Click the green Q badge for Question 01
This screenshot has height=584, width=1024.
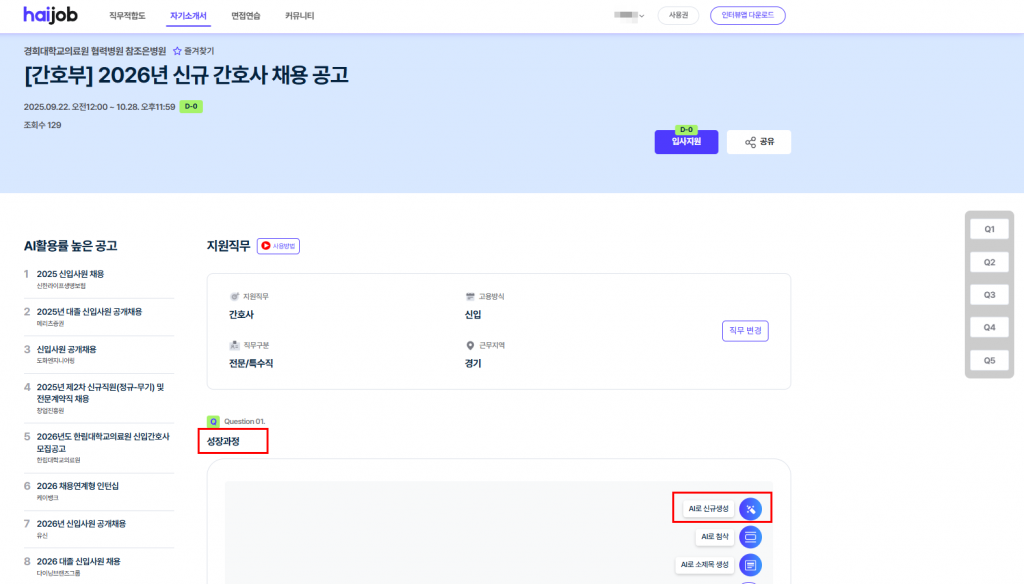coord(213,422)
